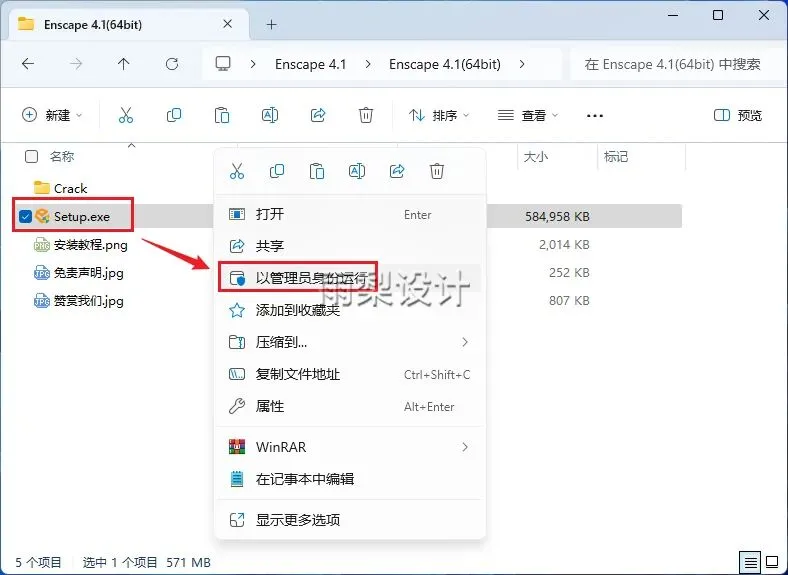Click the This PC monitor icon in the address bar
This screenshot has width=788, height=575.
tap(223, 64)
